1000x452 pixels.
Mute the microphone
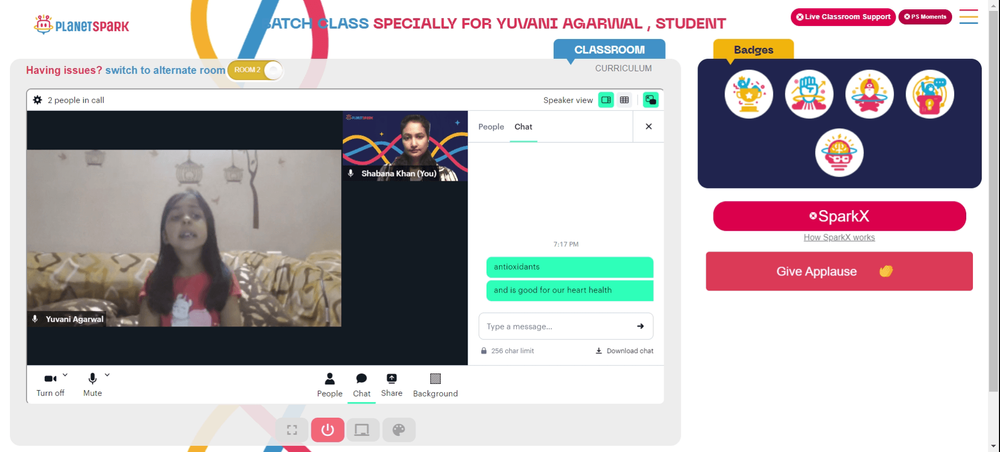pyautogui.click(x=92, y=385)
